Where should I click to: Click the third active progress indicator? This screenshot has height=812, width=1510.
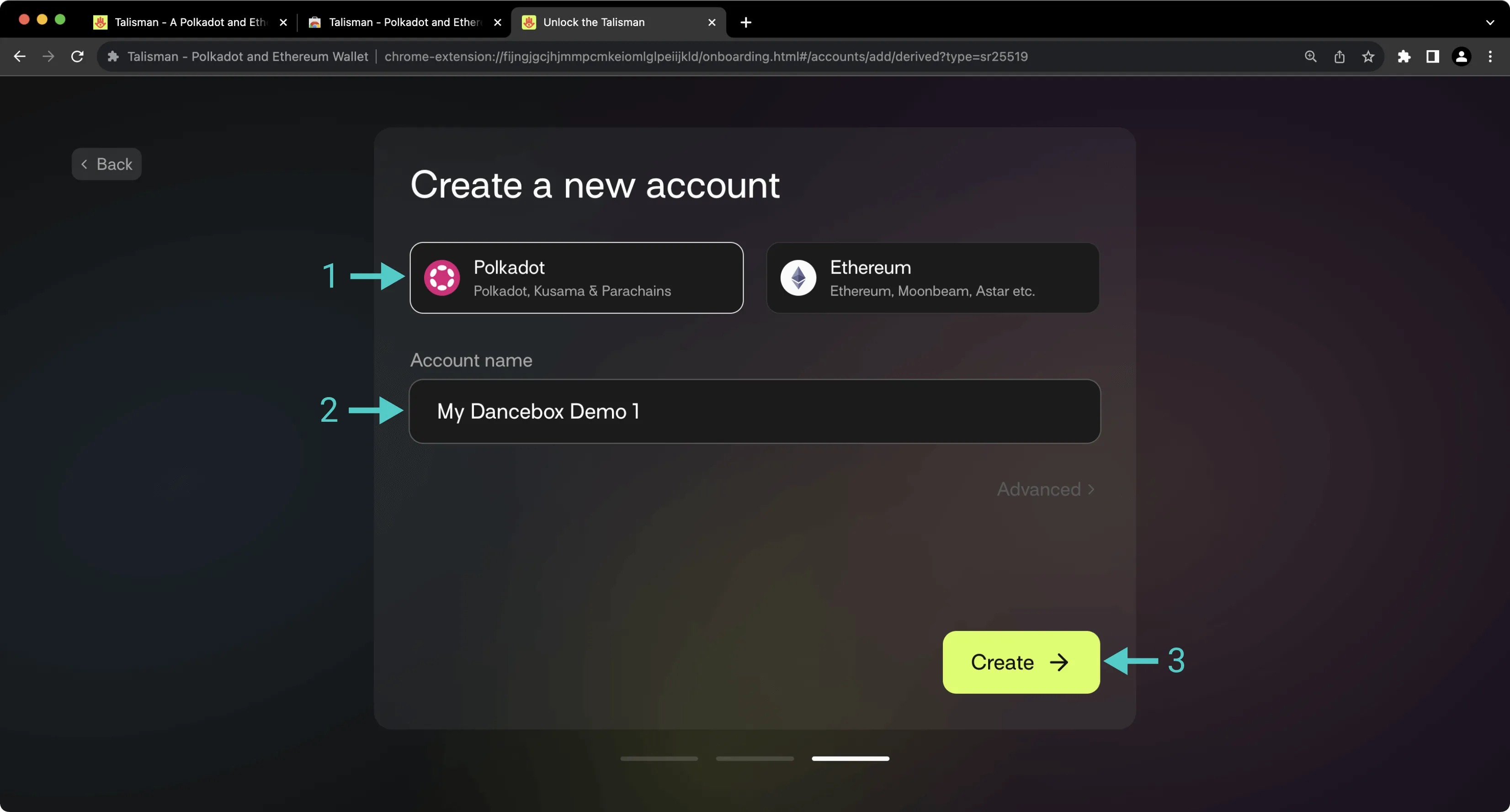pos(850,759)
